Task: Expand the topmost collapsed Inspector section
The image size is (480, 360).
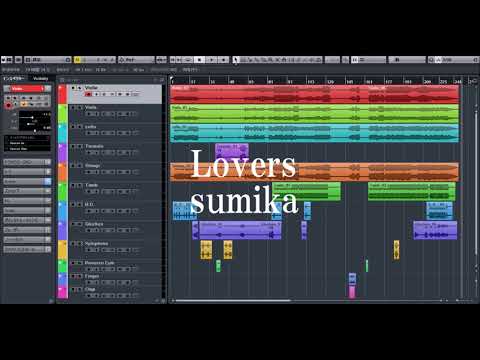Action: tap(27, 162)
